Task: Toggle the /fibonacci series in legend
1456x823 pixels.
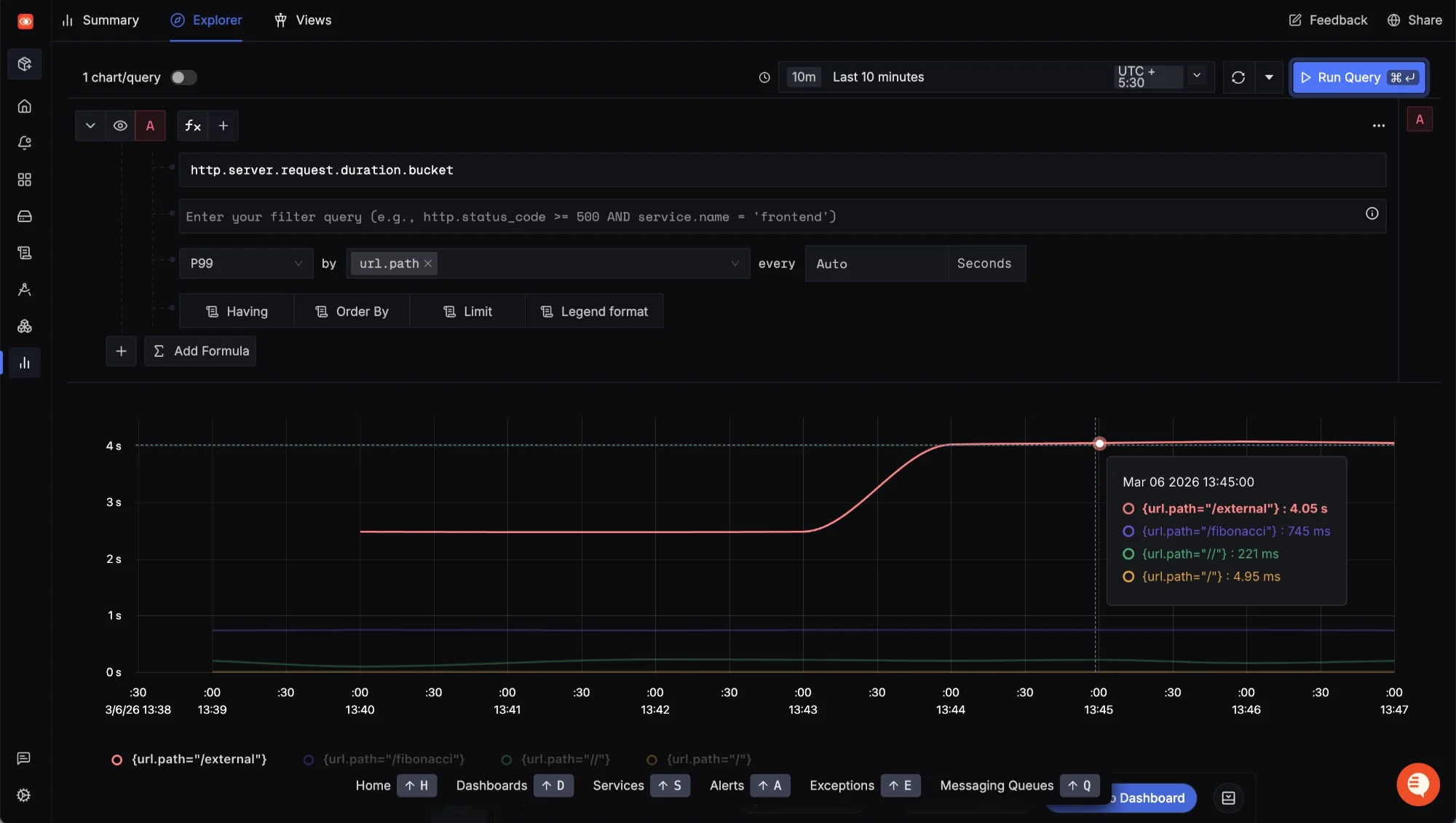Action: (x=393, y=759)
